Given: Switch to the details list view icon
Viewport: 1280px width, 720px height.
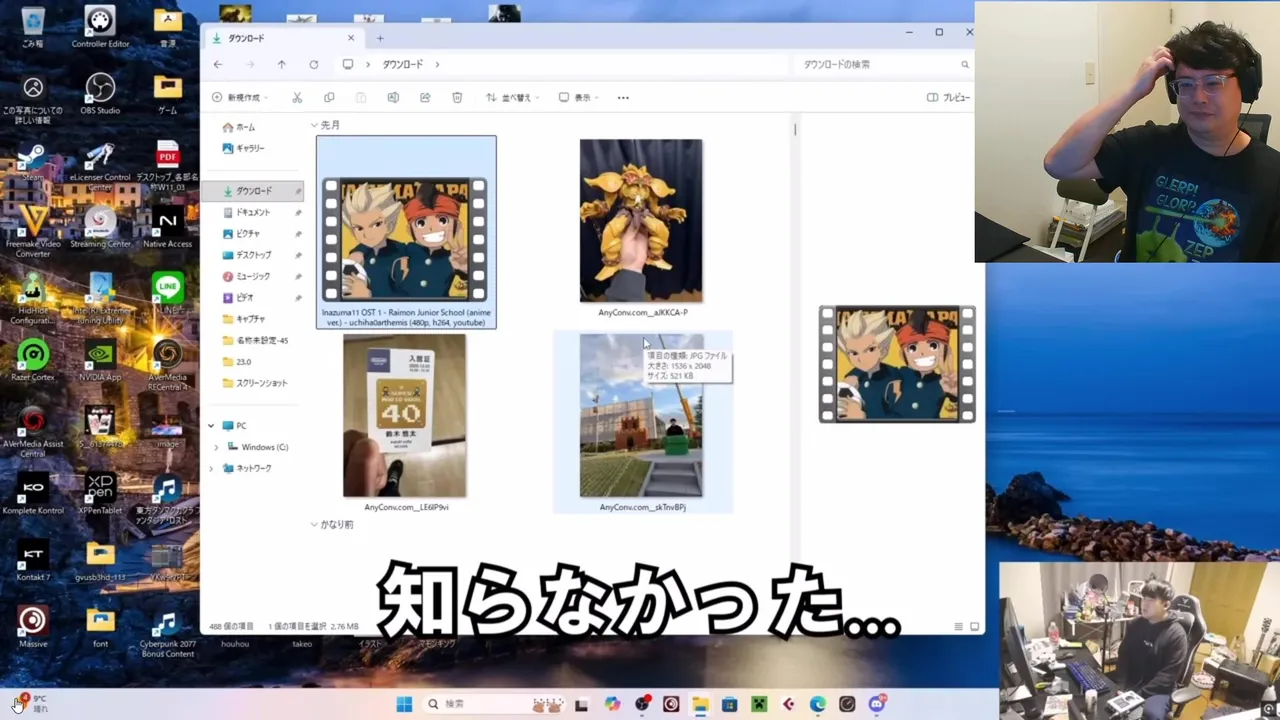Looking at the screenshot, I should [x=958, y=626].
